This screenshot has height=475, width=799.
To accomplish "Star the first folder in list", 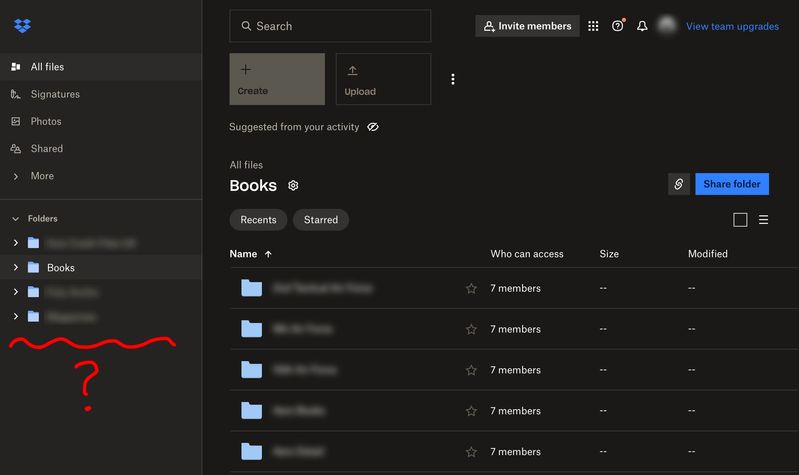I will [x=471, y=289].
